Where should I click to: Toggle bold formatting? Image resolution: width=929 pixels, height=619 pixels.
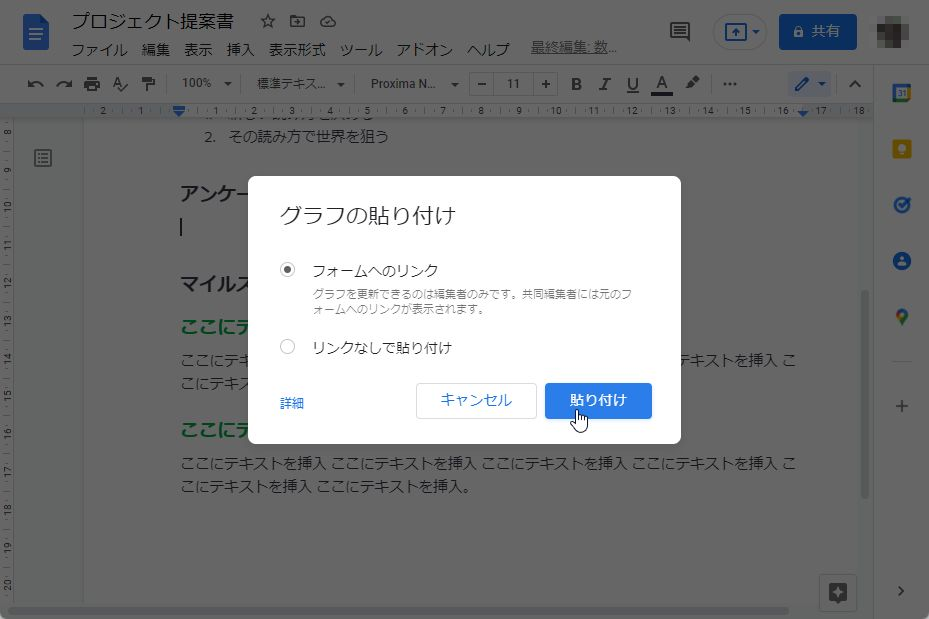pos(575,84)
